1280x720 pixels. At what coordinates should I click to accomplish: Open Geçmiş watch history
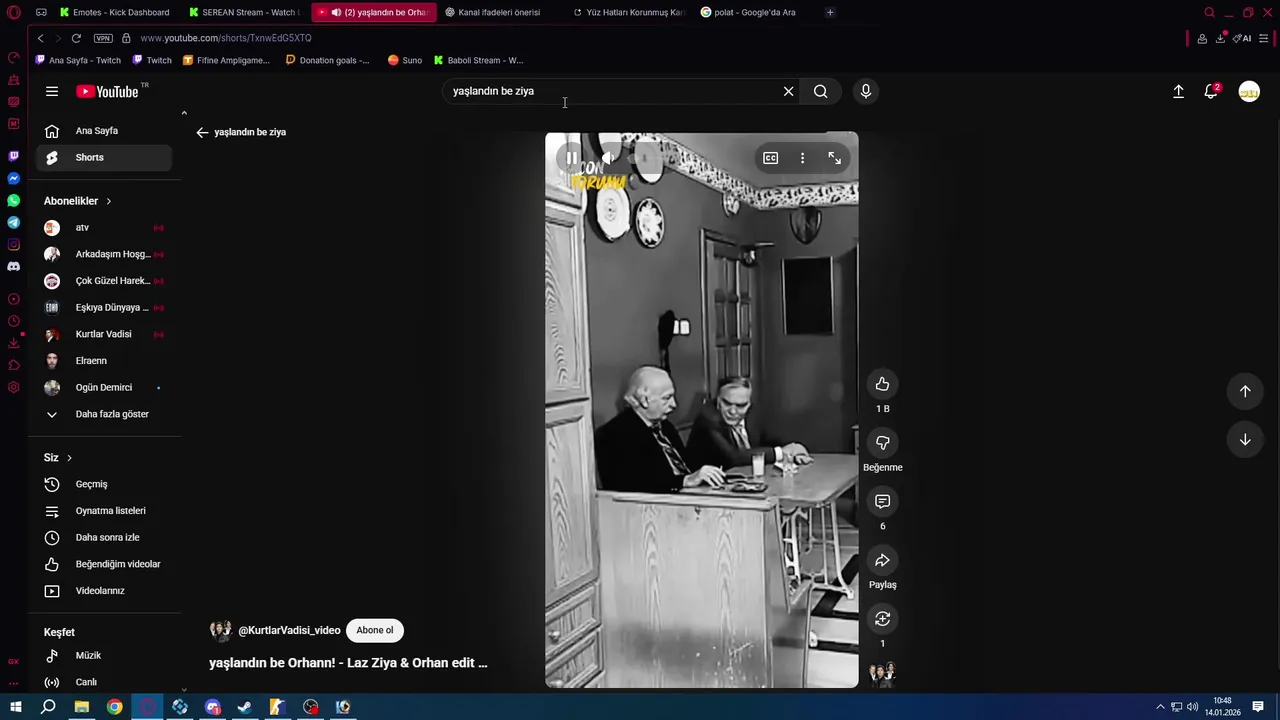104,484
